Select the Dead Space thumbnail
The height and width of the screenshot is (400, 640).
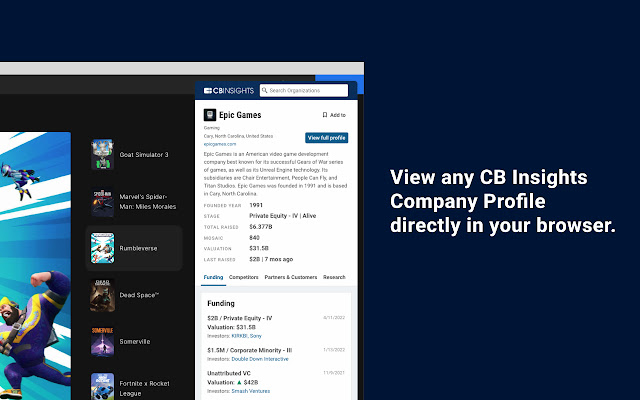pos(102,295)
